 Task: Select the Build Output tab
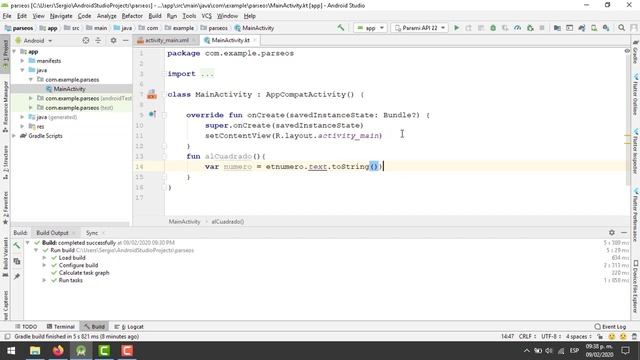pos(52,233)
